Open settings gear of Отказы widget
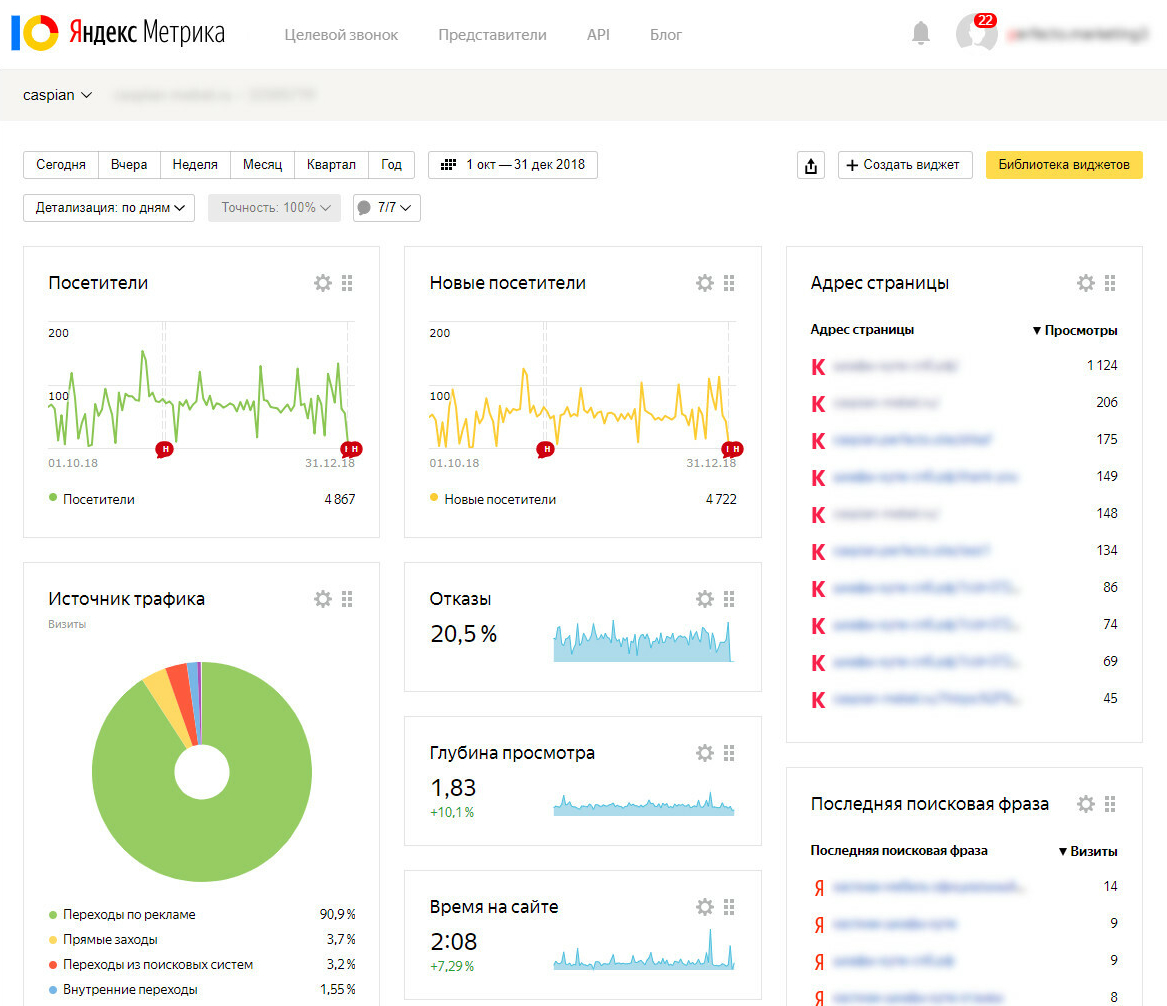 (704, 599)
